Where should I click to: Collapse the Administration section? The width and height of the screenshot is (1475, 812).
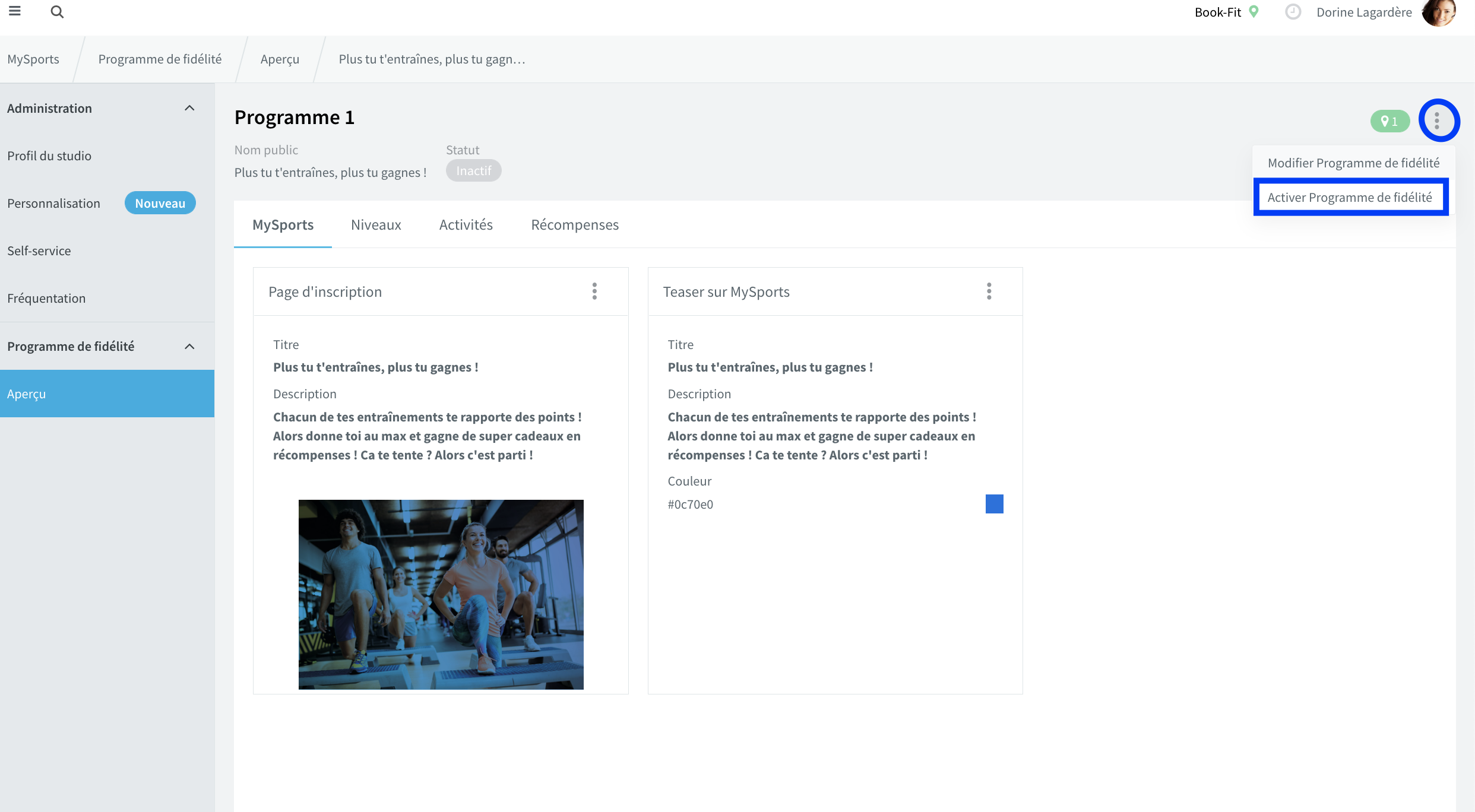click(189, 108)
